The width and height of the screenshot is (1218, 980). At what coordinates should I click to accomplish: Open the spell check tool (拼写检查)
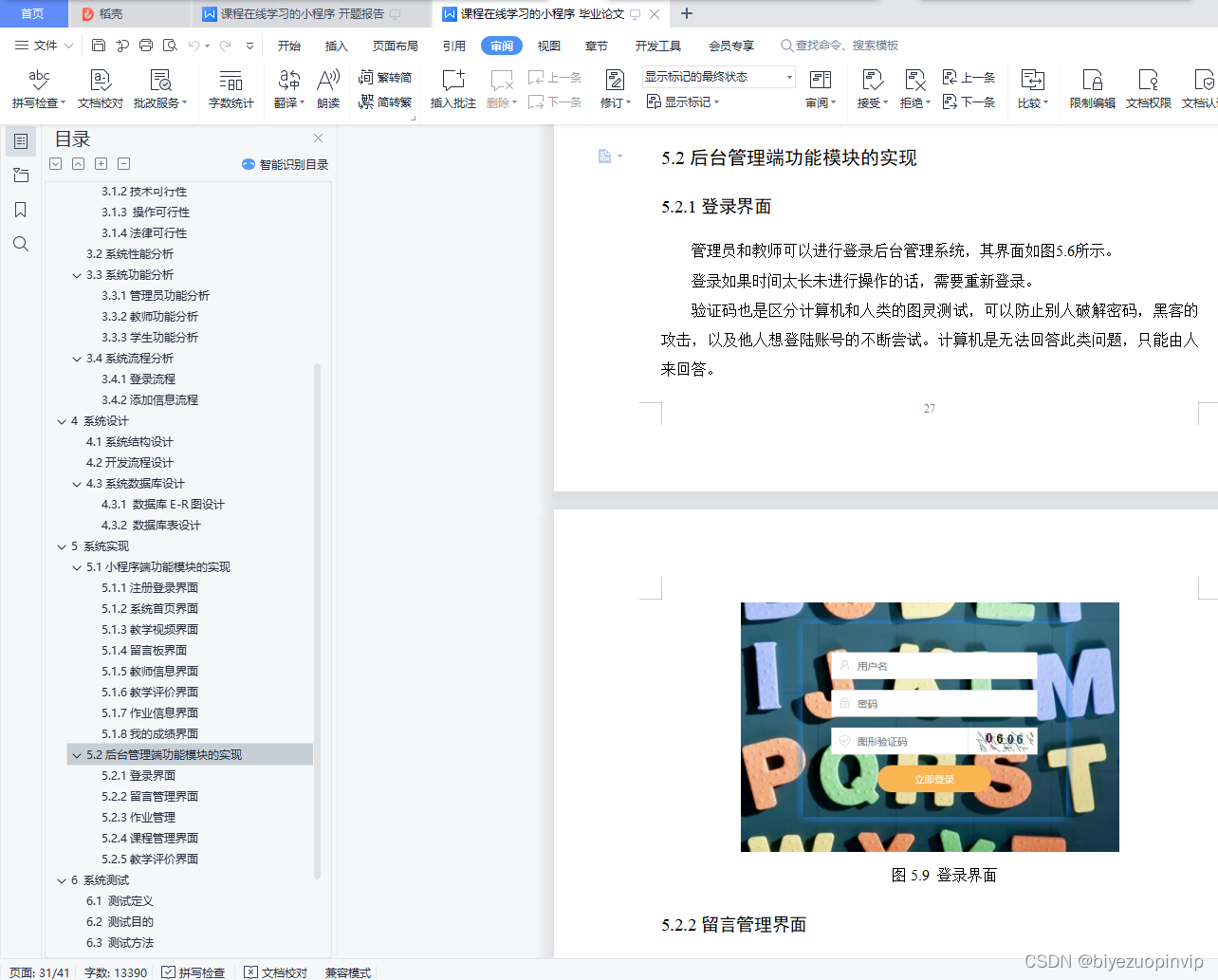click(x=38, y=88)
